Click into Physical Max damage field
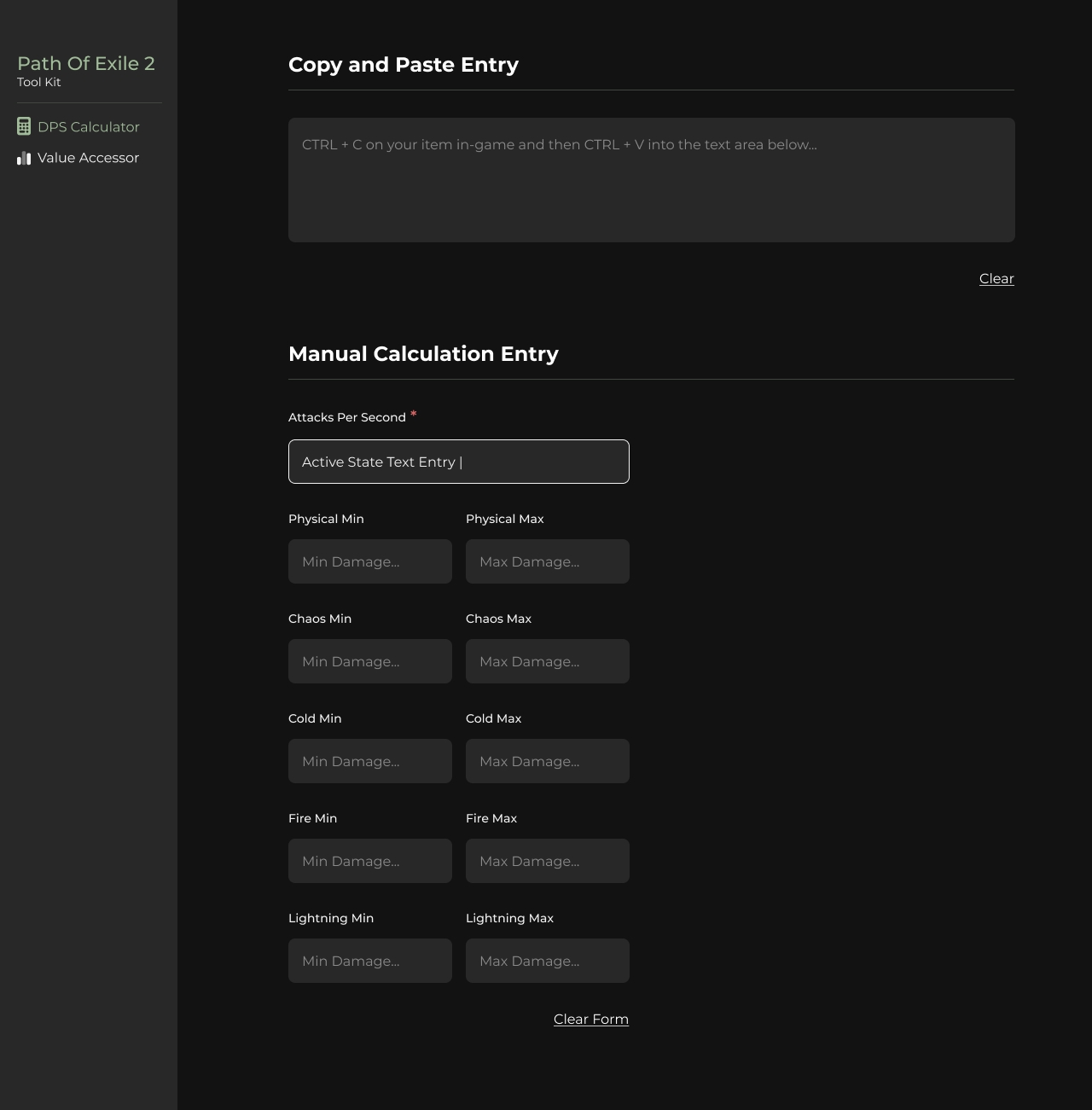 (548, 561)
